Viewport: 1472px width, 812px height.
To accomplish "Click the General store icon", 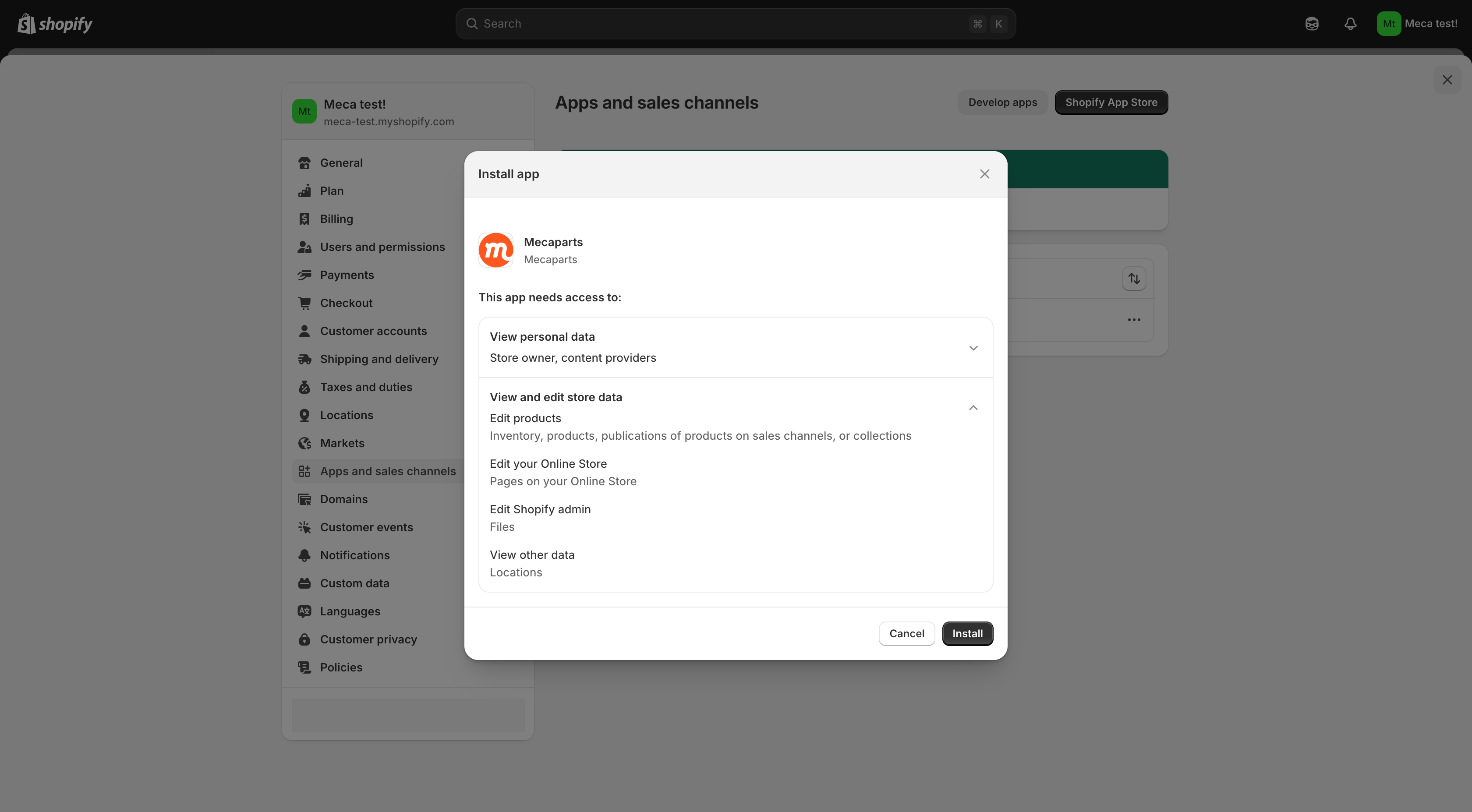I will pos(304,163).
